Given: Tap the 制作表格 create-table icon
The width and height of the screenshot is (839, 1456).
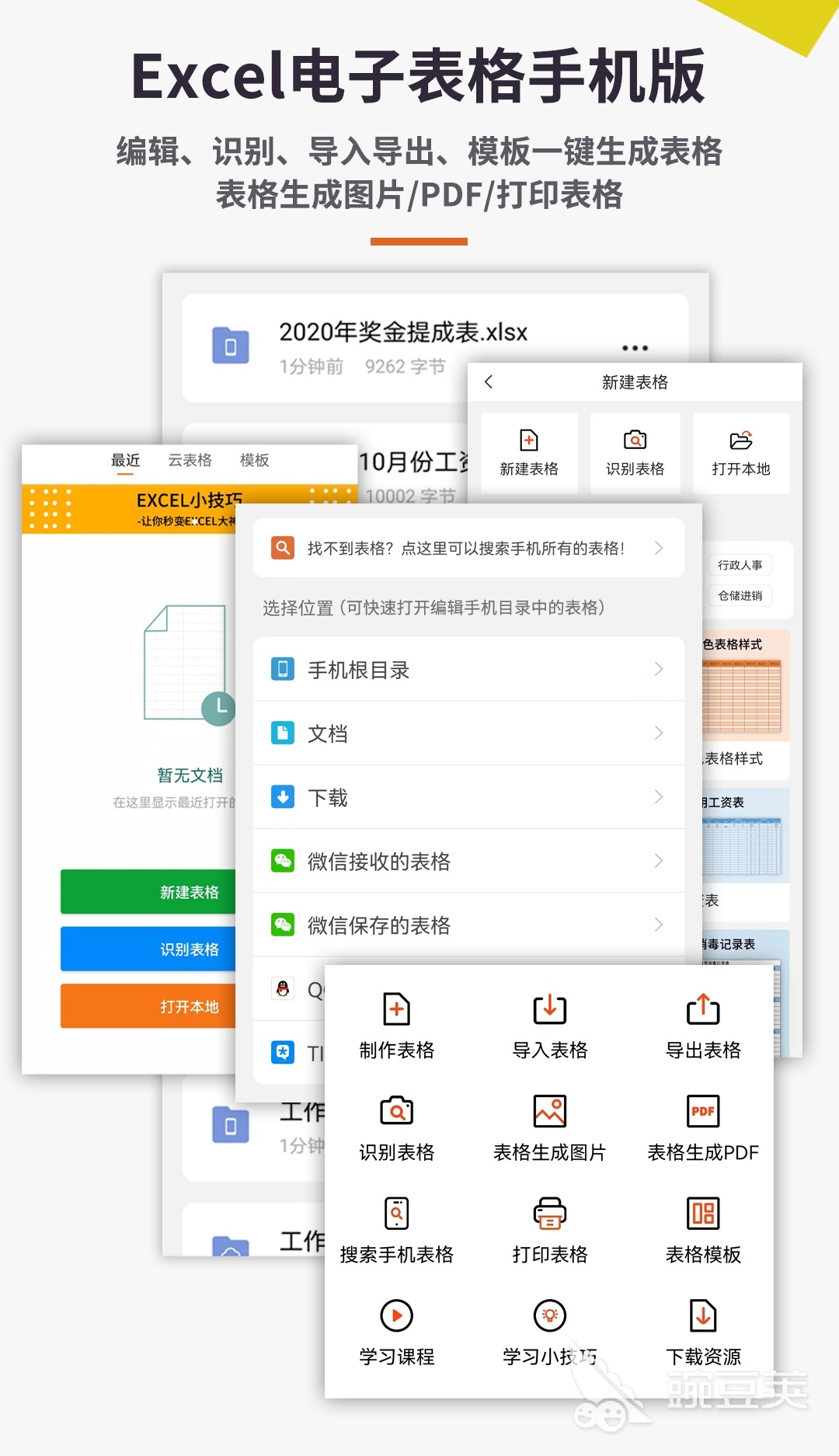Looking at the screenshot, I should [x=396, y=1008].
